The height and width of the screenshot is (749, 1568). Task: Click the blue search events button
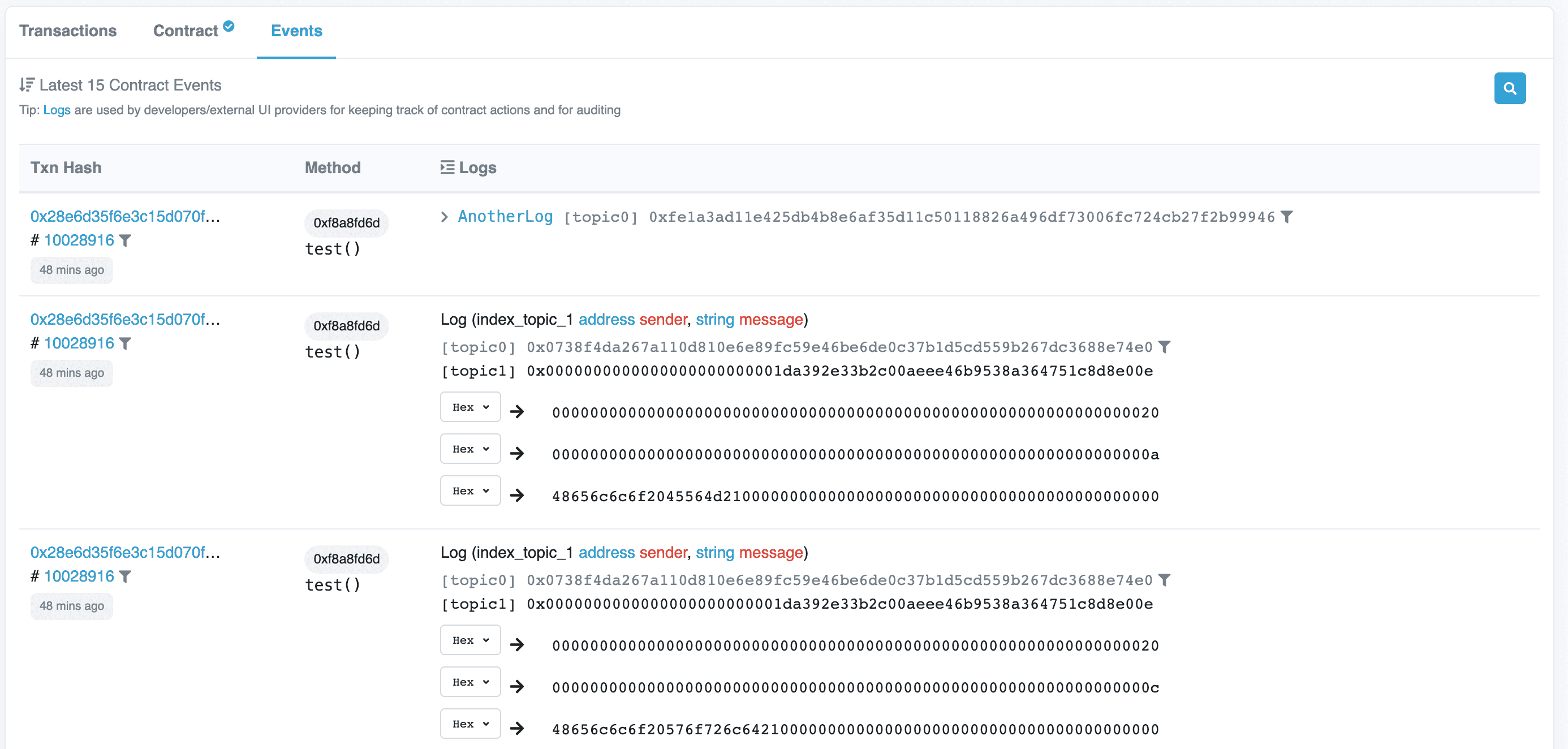1509,88
